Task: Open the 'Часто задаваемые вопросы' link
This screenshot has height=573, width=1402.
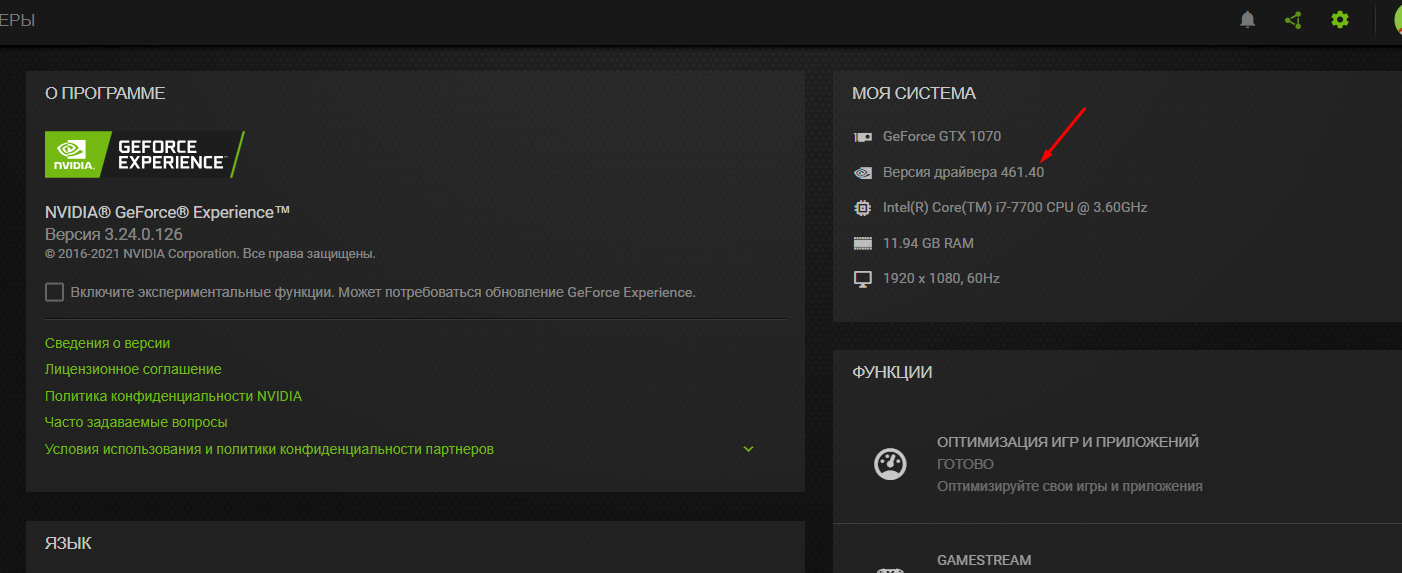Action: (x=136, y=422)
